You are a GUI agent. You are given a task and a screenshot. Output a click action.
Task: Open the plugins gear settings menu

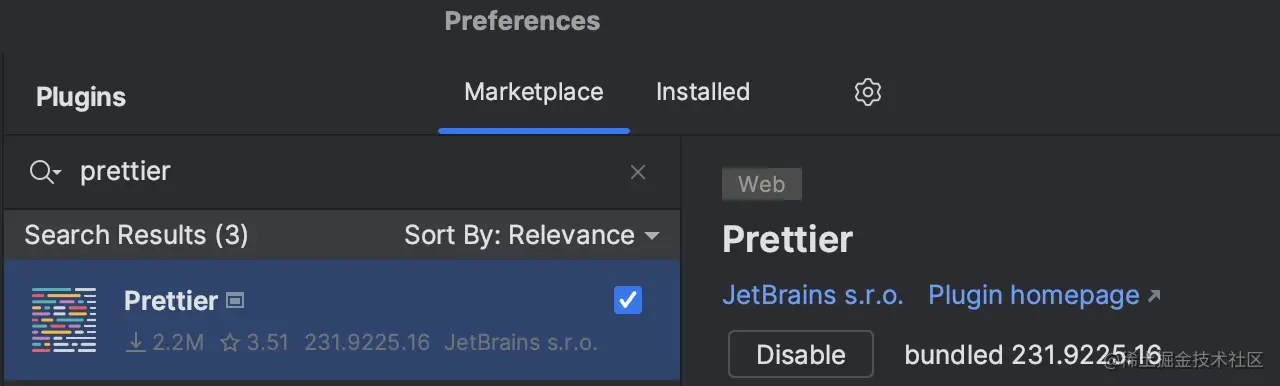867,92
